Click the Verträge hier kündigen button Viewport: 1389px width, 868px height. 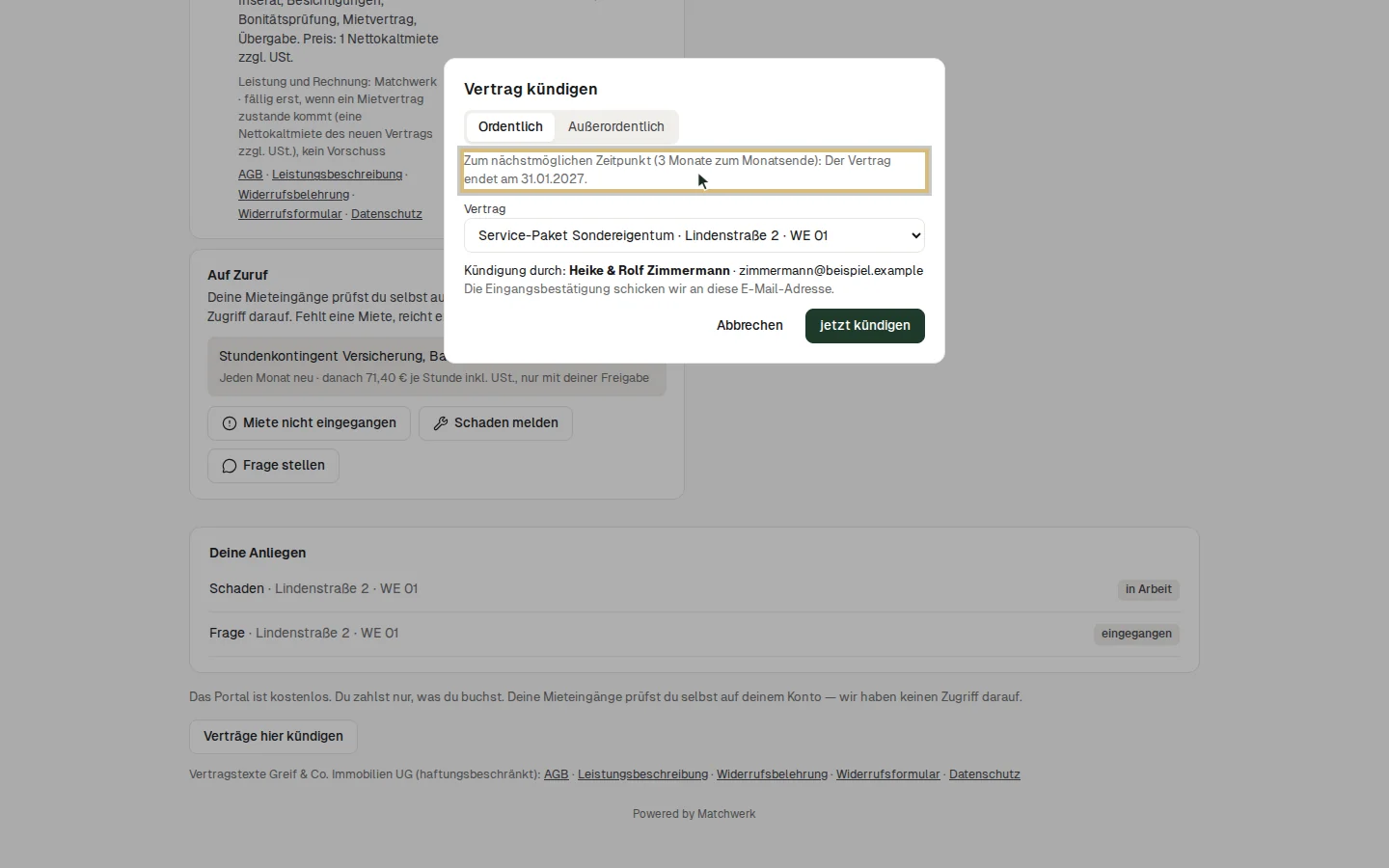[x=273, y=736]
